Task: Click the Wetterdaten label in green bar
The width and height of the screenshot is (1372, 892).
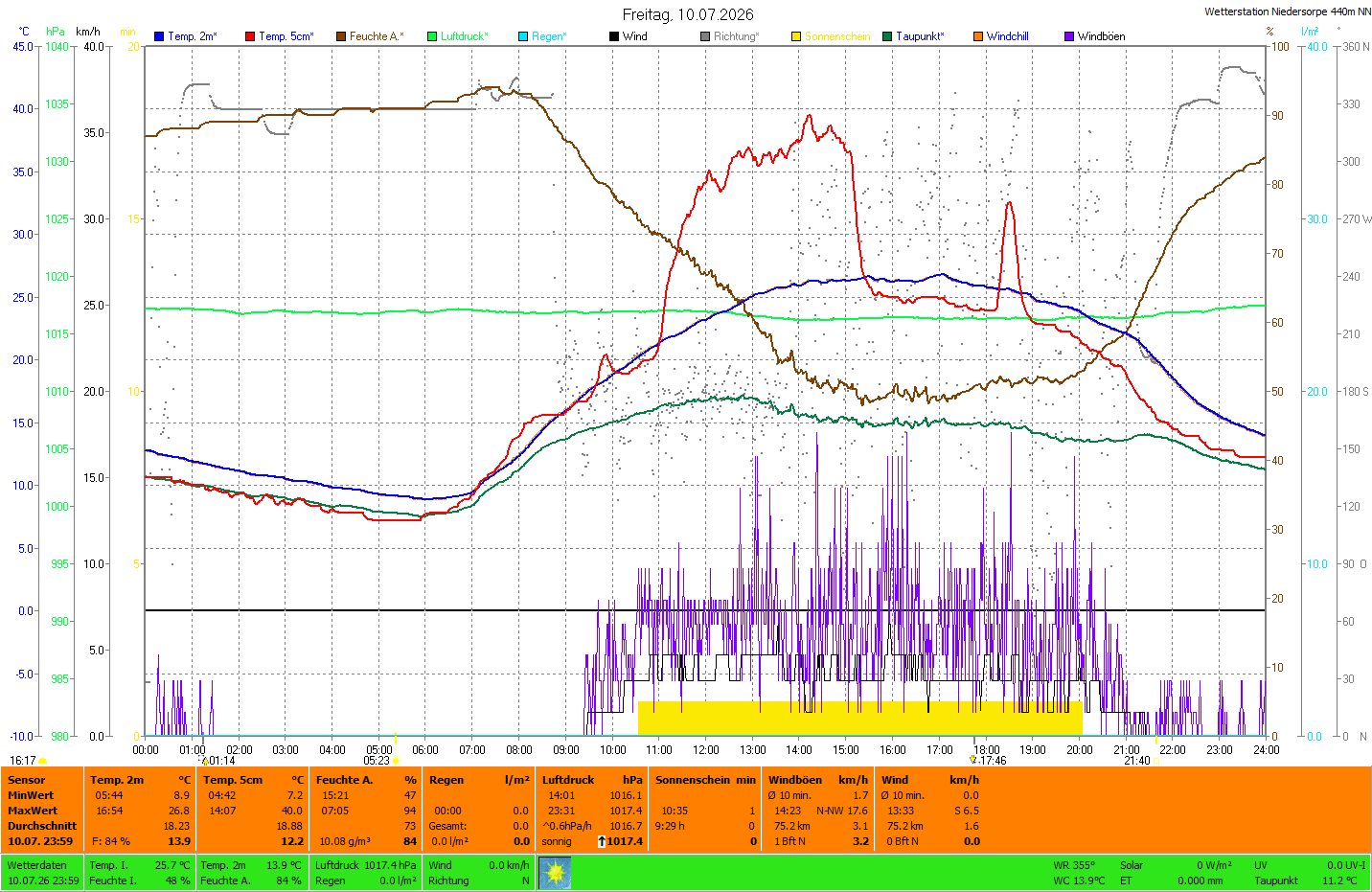Action: (37, 865)
